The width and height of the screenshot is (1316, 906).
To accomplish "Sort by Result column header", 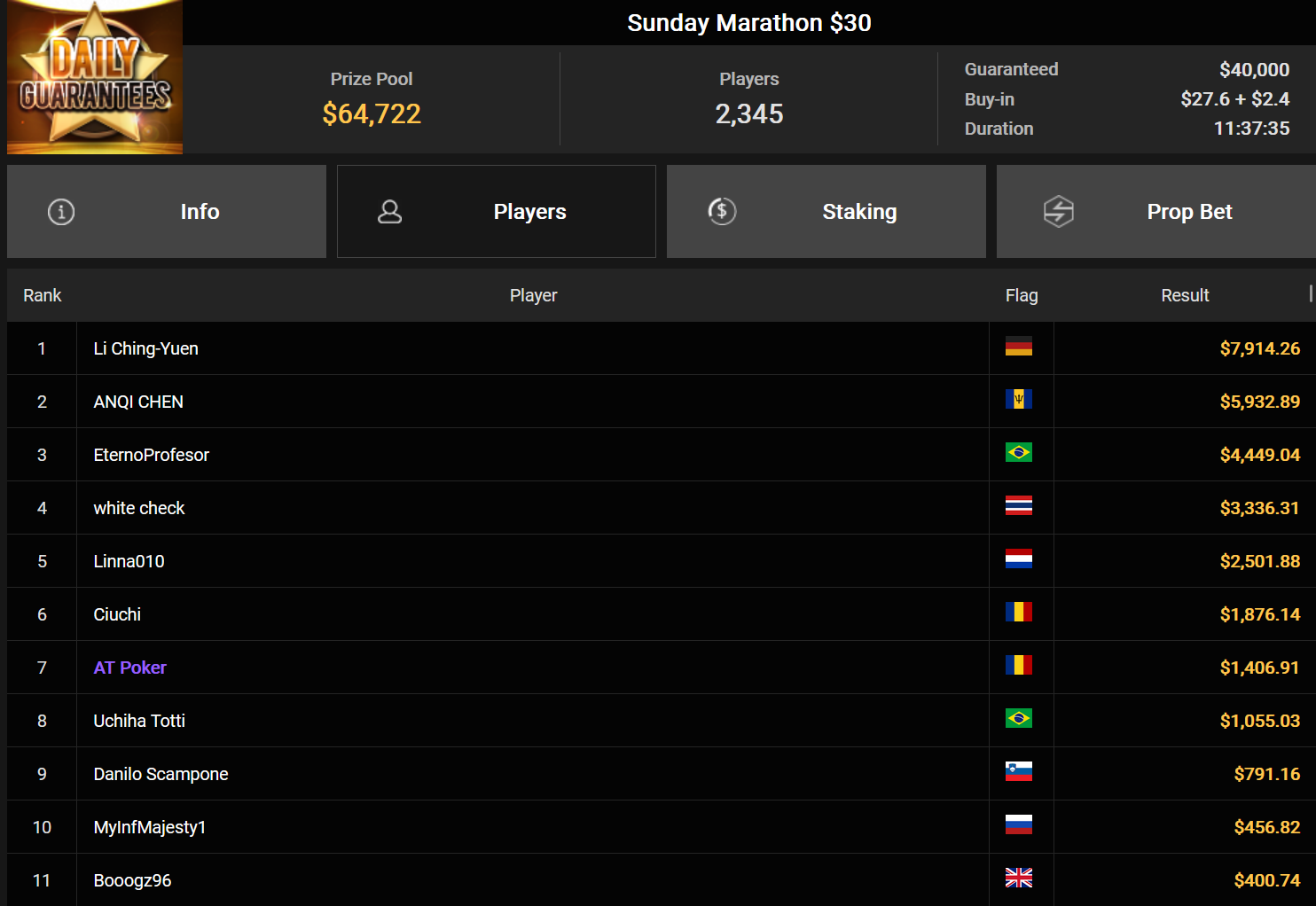I will pos(1185,295).
